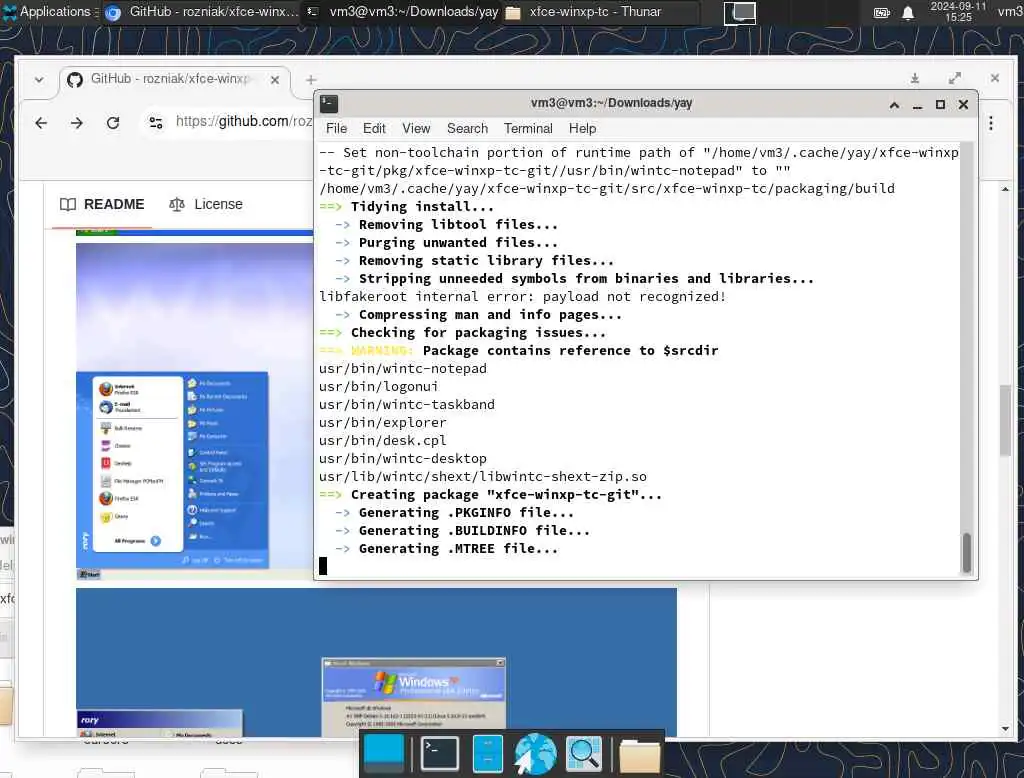Open the file manager cabinet dock icon
The image size is (1024, 778).
[487, 753]
